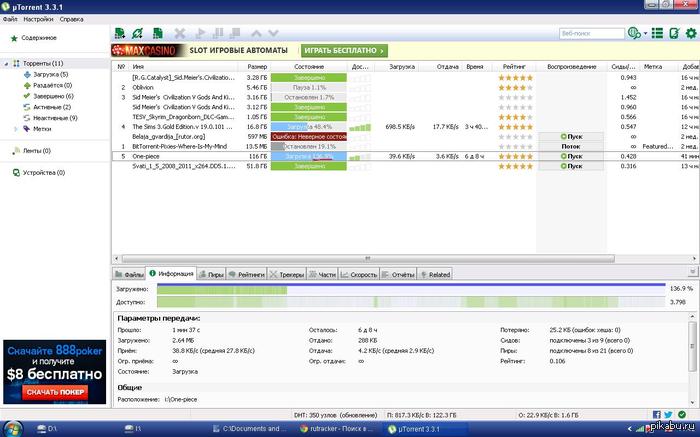Image resolution: width=700 pixels, height=437 pixels.
Task: Open Устройства (0) in the sidebar
Action: tap(36, 172)
